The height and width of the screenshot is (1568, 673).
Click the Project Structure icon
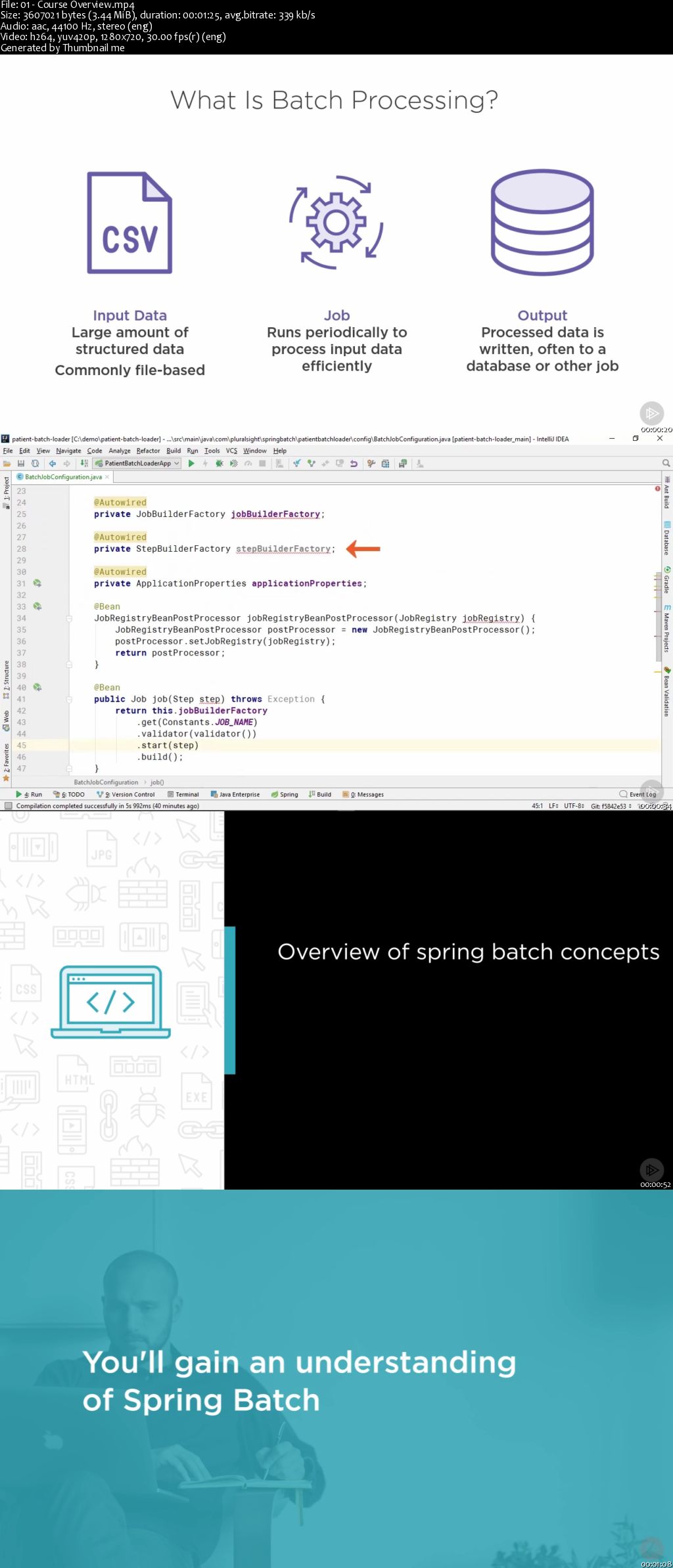pos(385,464)
